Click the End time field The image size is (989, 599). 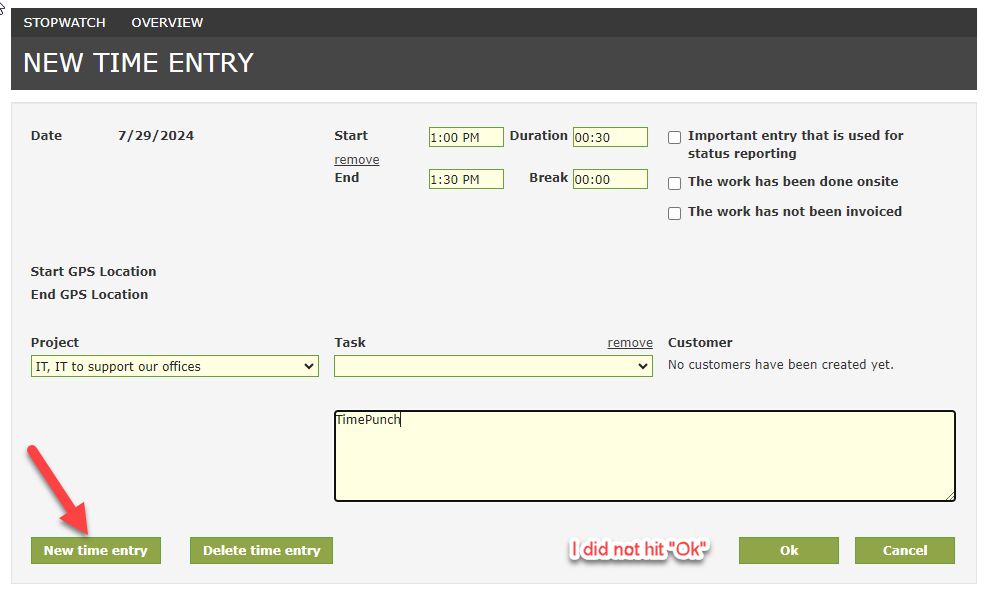point(466,180)
